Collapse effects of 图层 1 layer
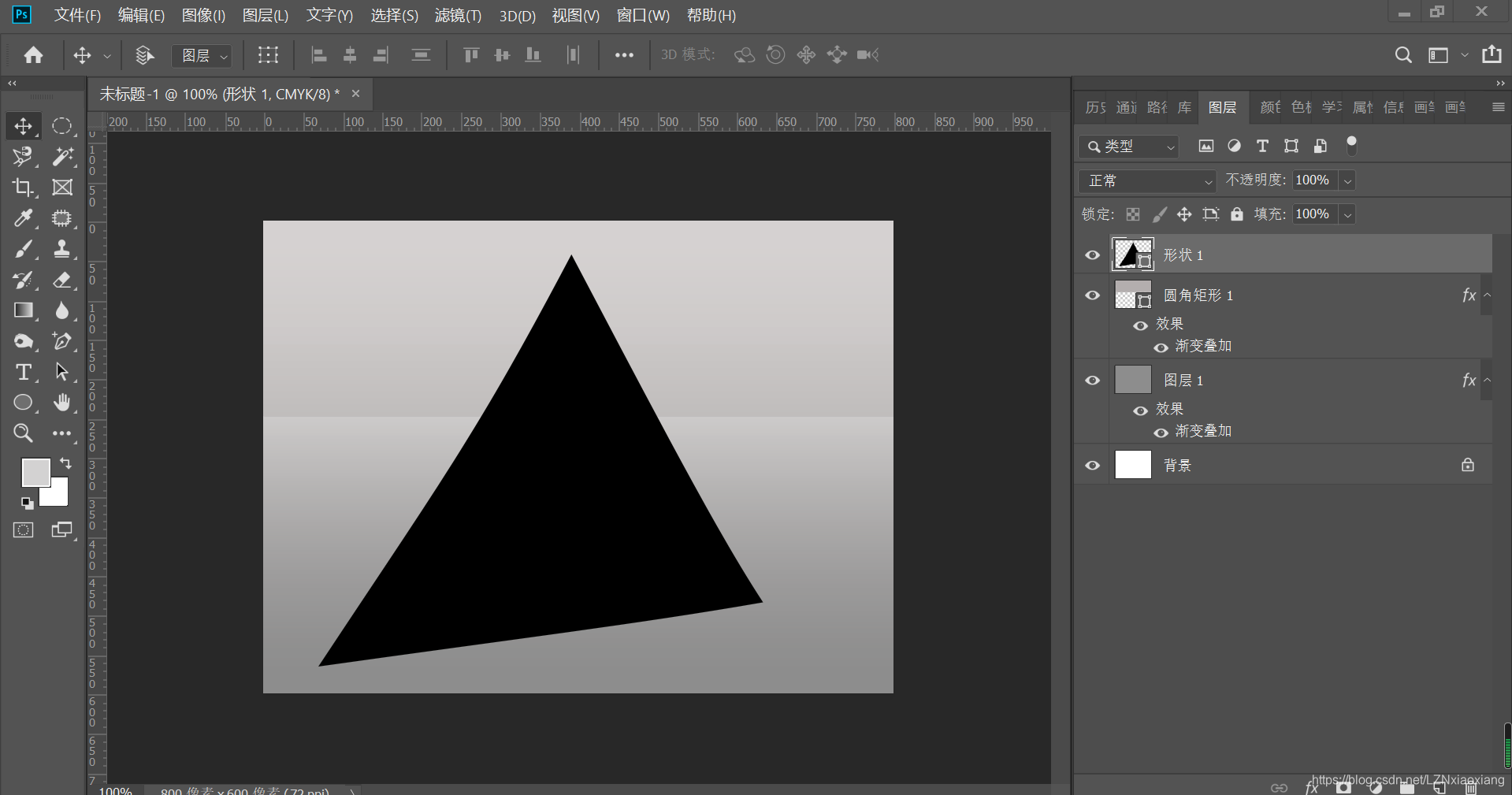Viewport: 1512px width, 795px height. (1488, 380)
